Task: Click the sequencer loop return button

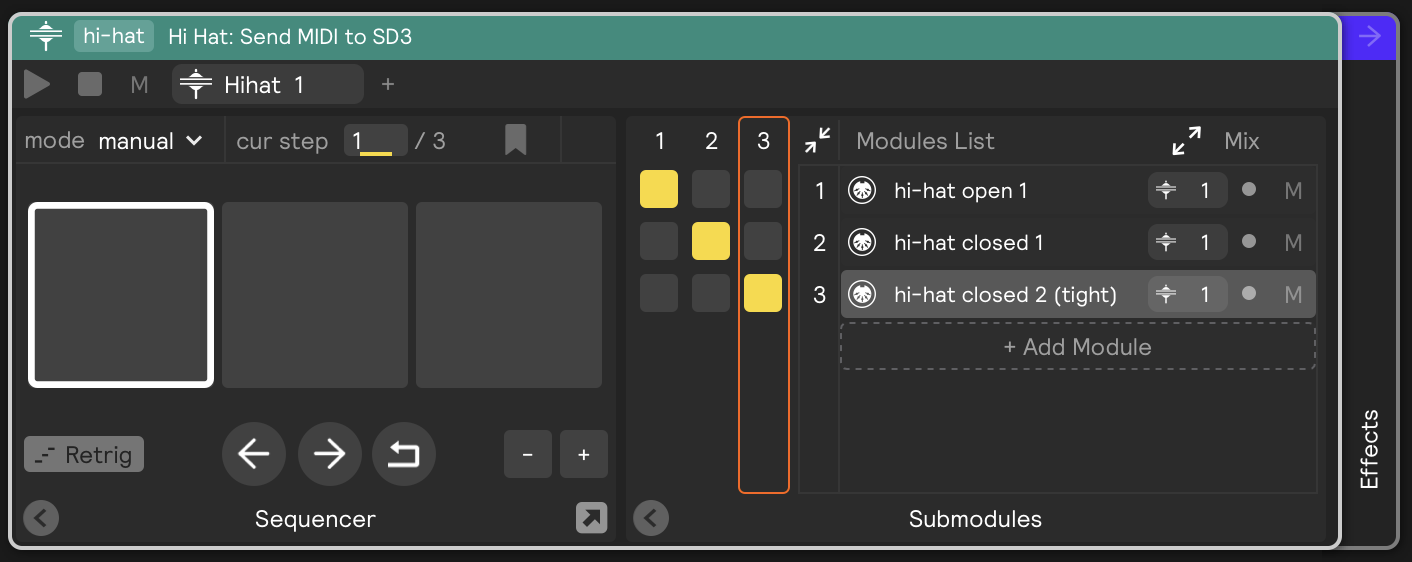Action: 404,455
